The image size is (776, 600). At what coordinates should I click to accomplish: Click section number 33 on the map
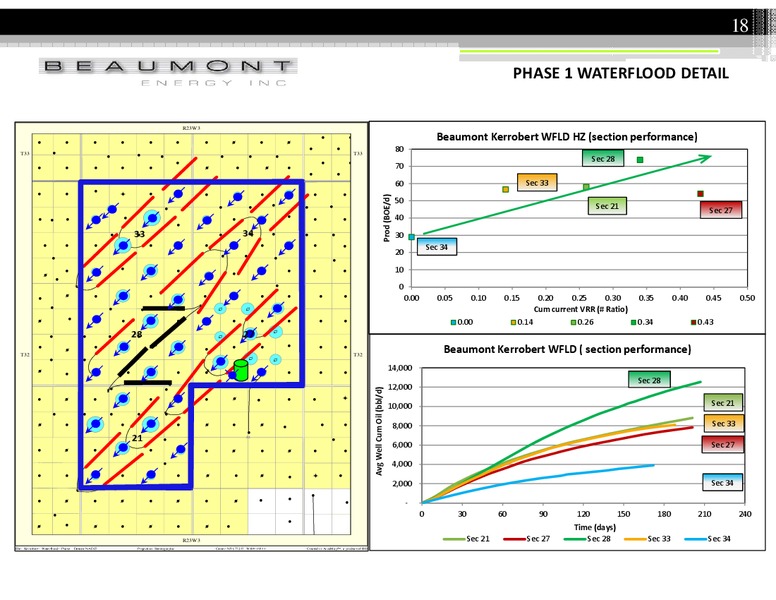tap(140, 234)
